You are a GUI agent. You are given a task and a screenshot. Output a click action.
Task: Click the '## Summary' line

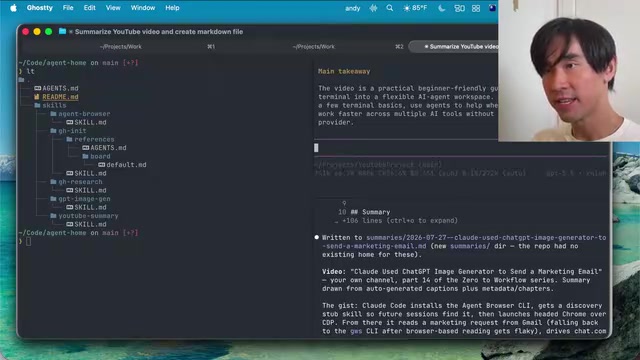(370, 212)
